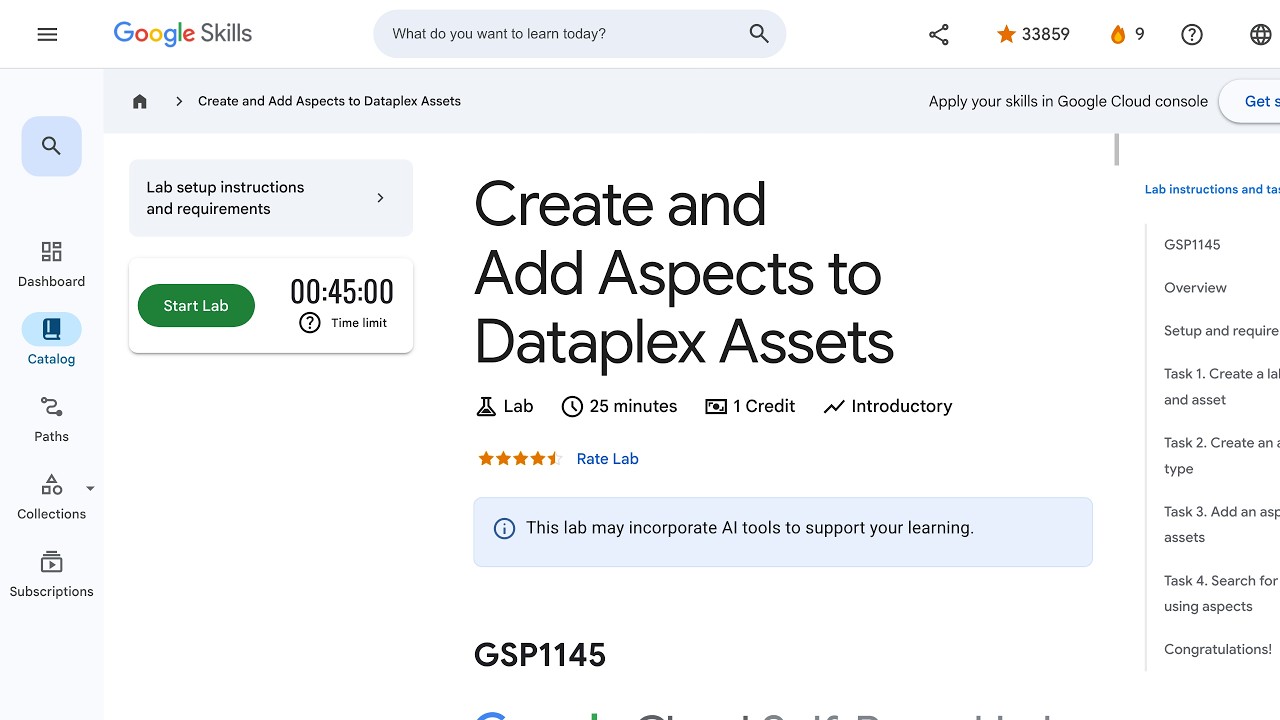
Task: Click the Lab flask icon
Action: [486, 406]
